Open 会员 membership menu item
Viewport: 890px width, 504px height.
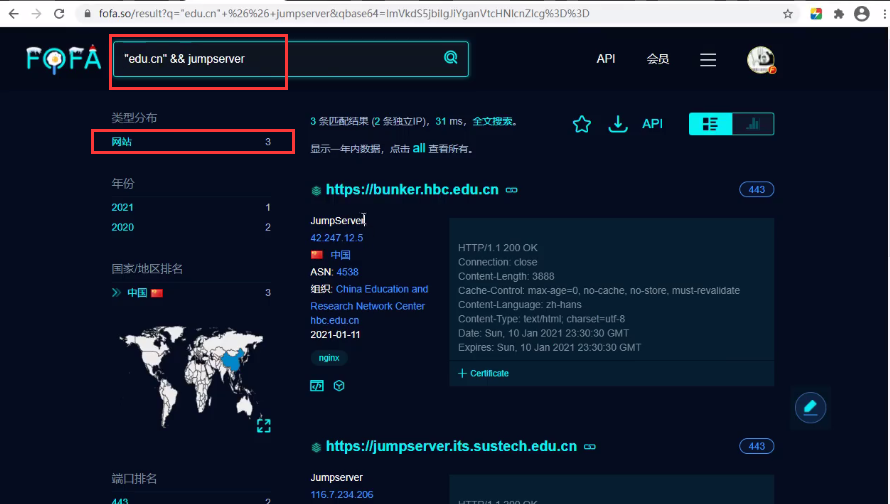click(657, 59)
